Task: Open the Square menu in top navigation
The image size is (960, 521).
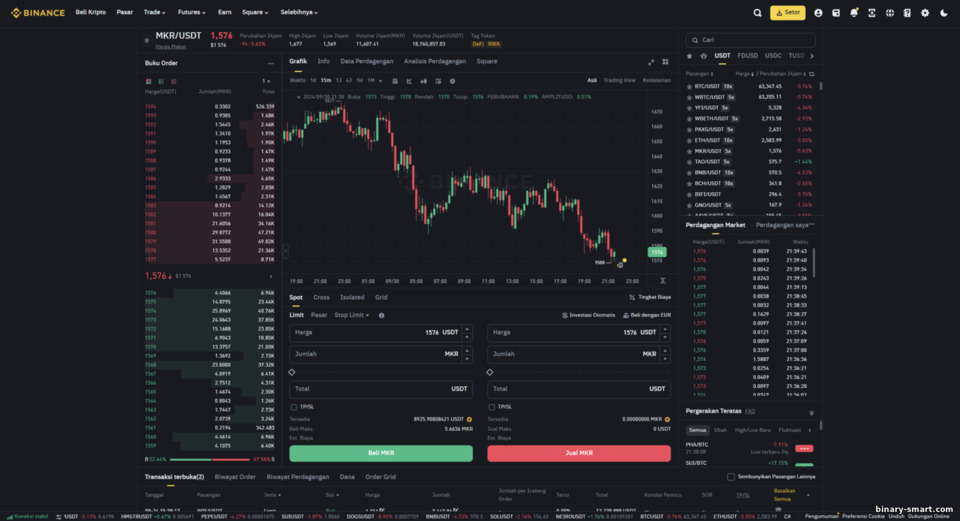Action: point(255,12)
